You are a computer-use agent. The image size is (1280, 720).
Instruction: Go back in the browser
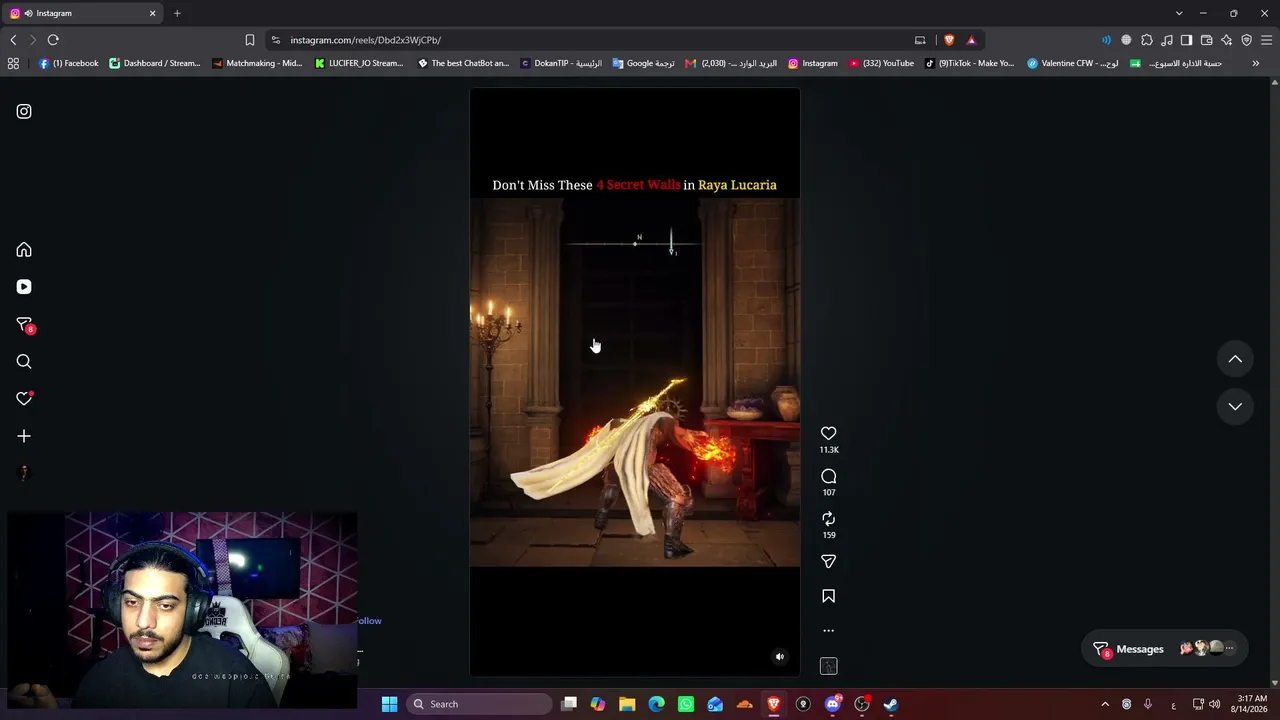click(13, 40)
